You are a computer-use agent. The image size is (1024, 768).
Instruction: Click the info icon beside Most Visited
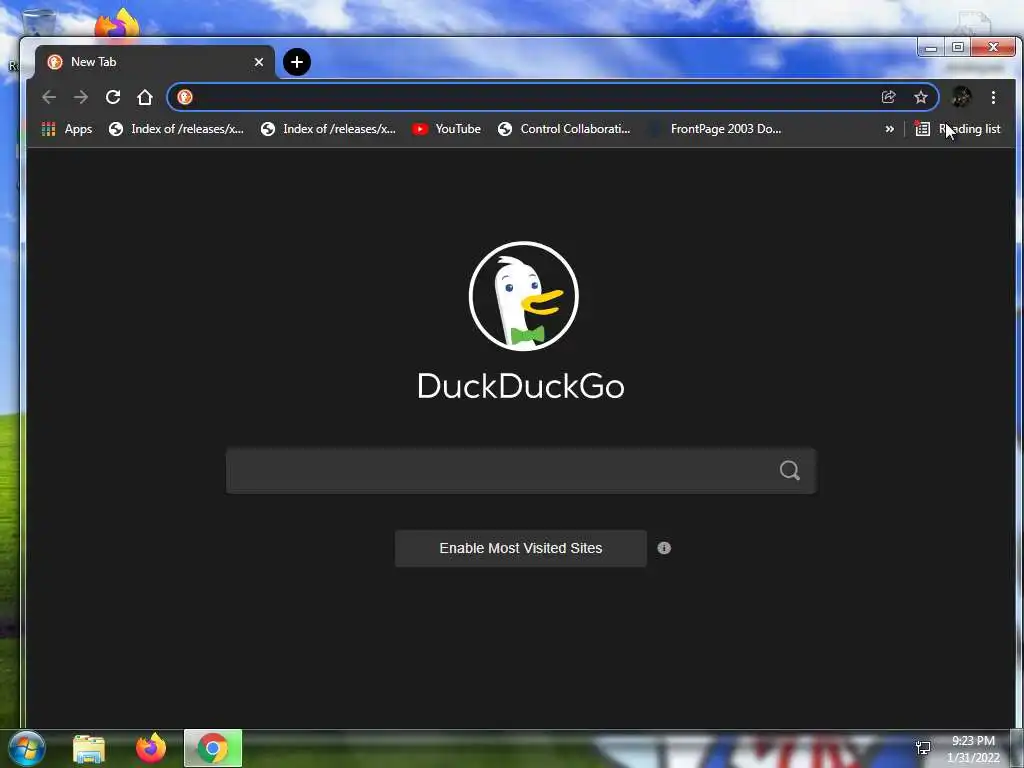664,548
